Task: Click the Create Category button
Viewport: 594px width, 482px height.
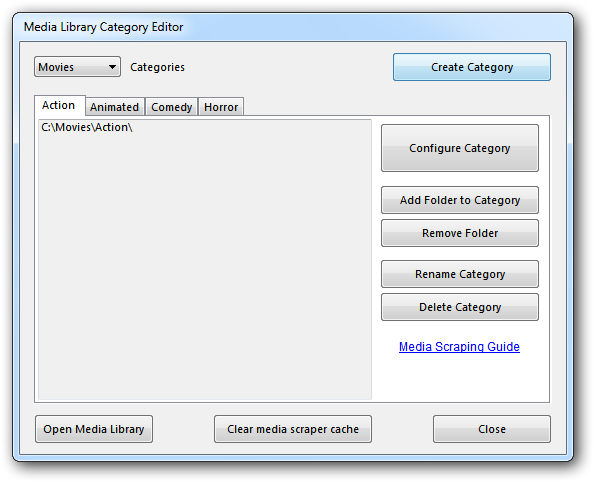Action: point(472,67)
